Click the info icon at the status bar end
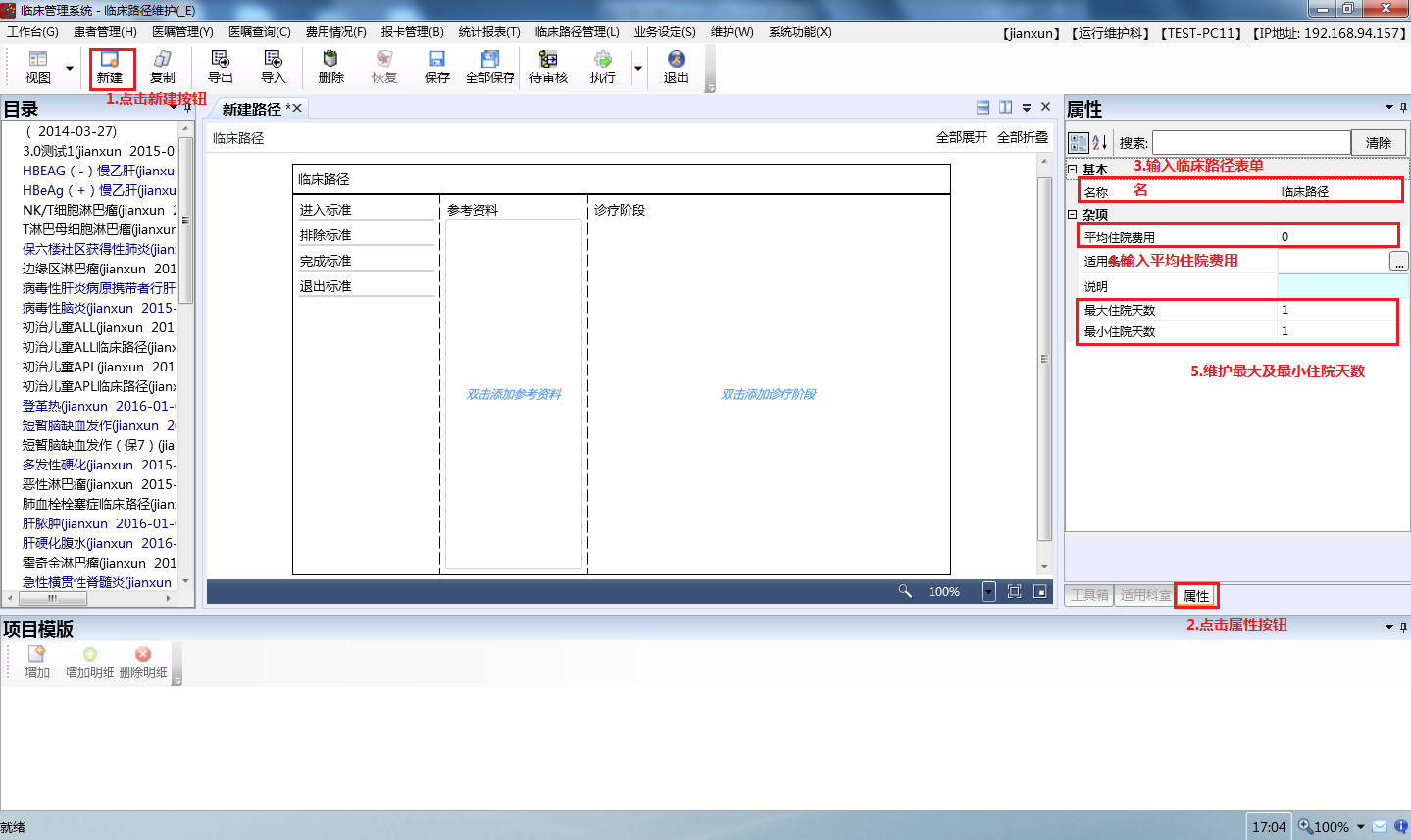This screenshot has height=840, width=1411. coord(1401,826)
